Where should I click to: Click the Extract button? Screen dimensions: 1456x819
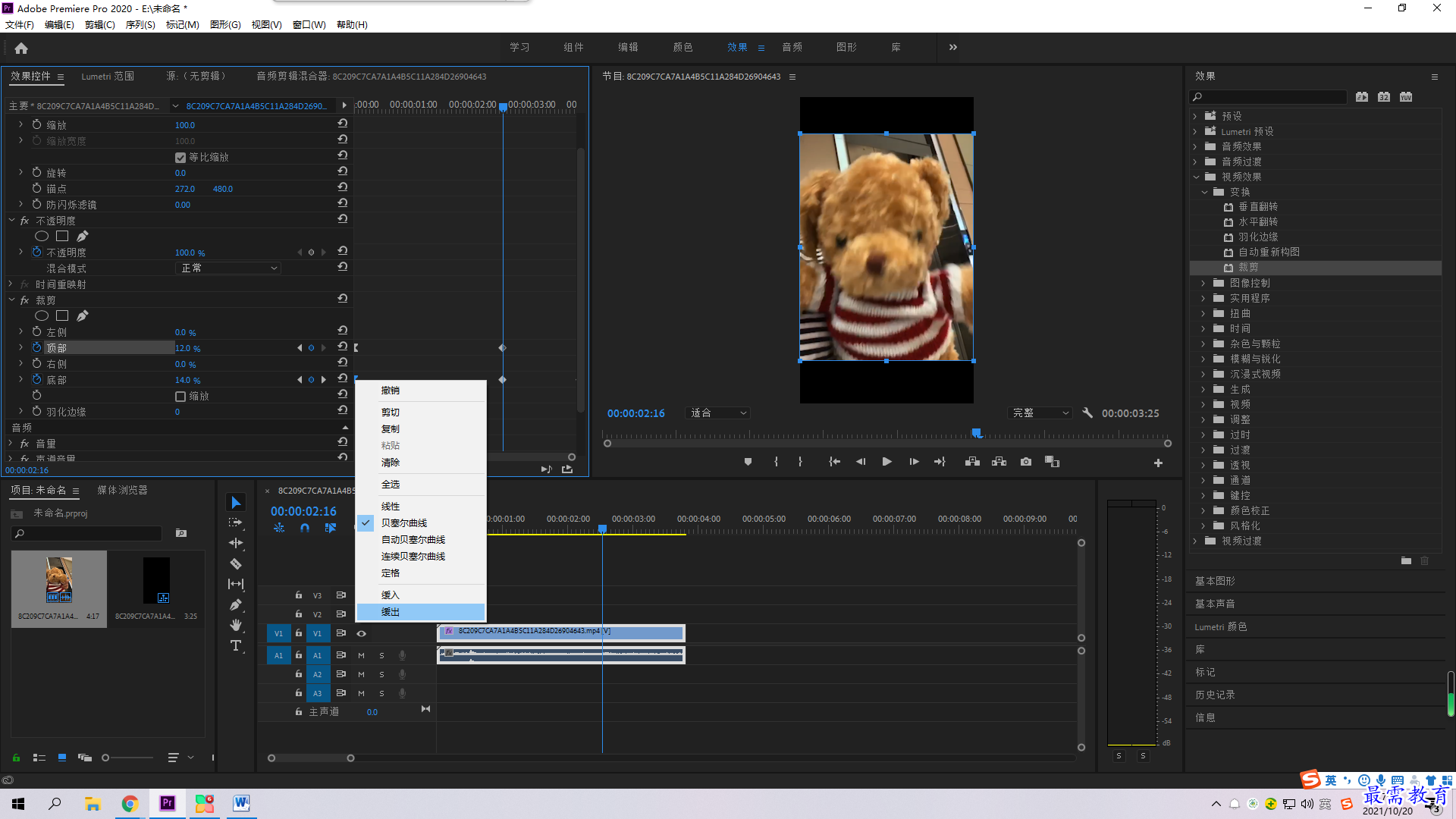tap(999, 462)
